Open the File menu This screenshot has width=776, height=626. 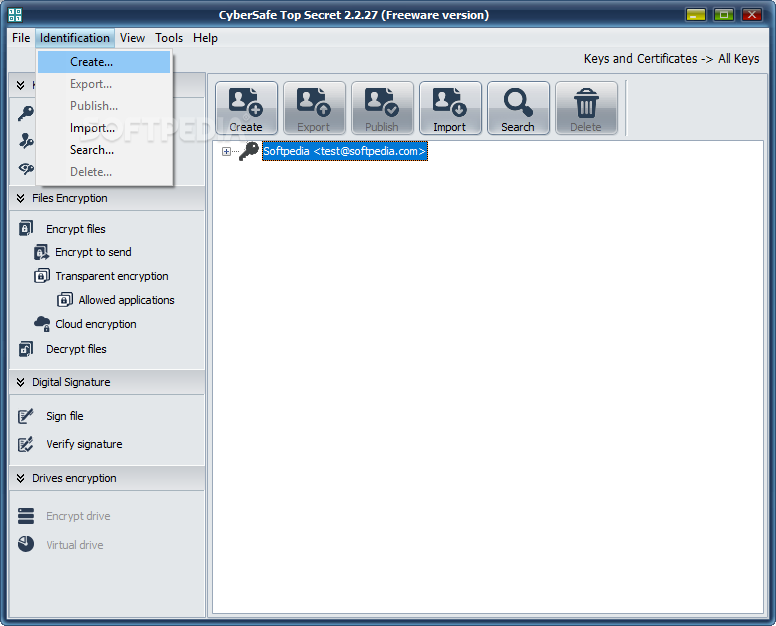[21, 38]
